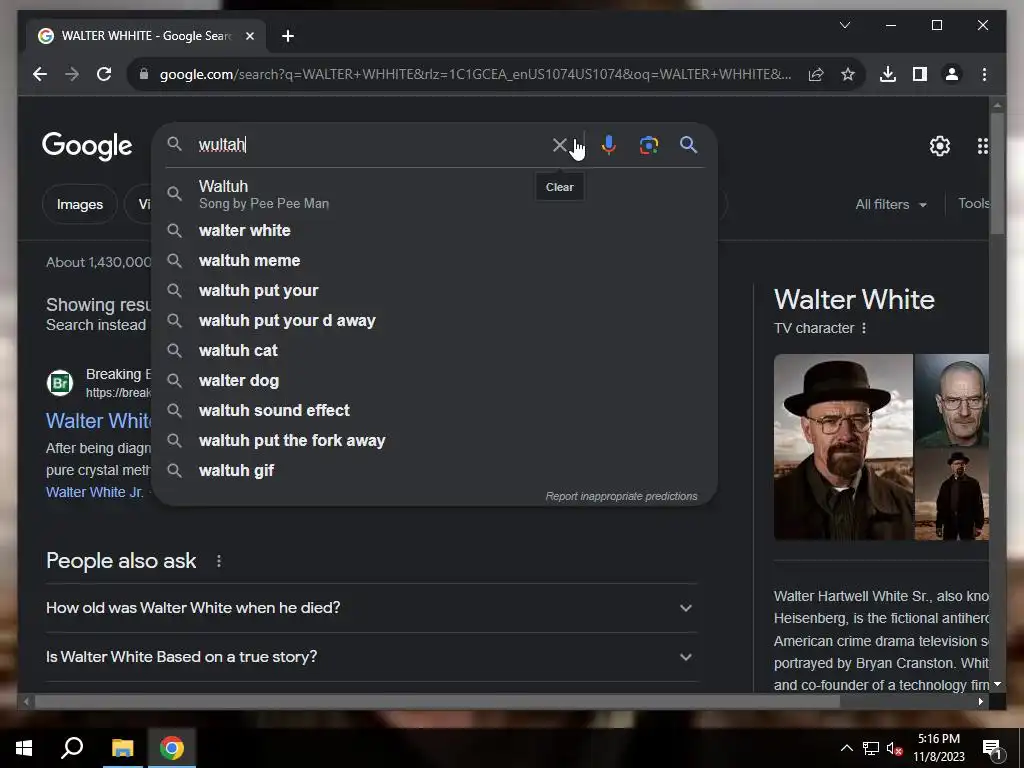Open Windows taskbar search
Viewport: 1024px width, 768px height.
72,748
